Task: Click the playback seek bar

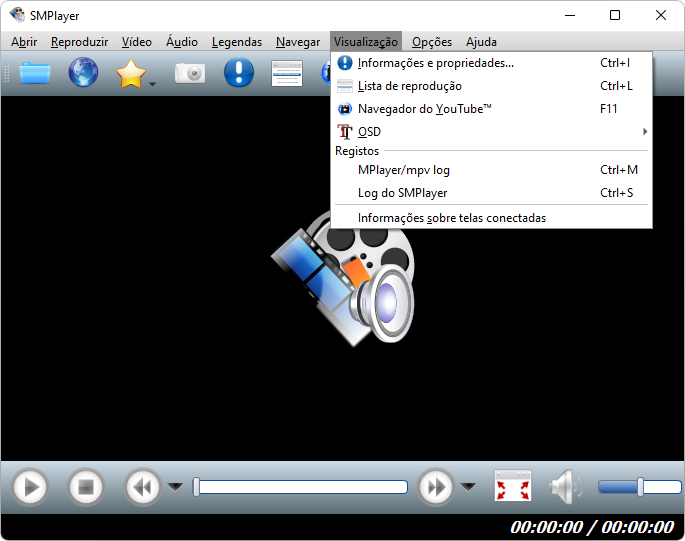Action: point(301,487)
